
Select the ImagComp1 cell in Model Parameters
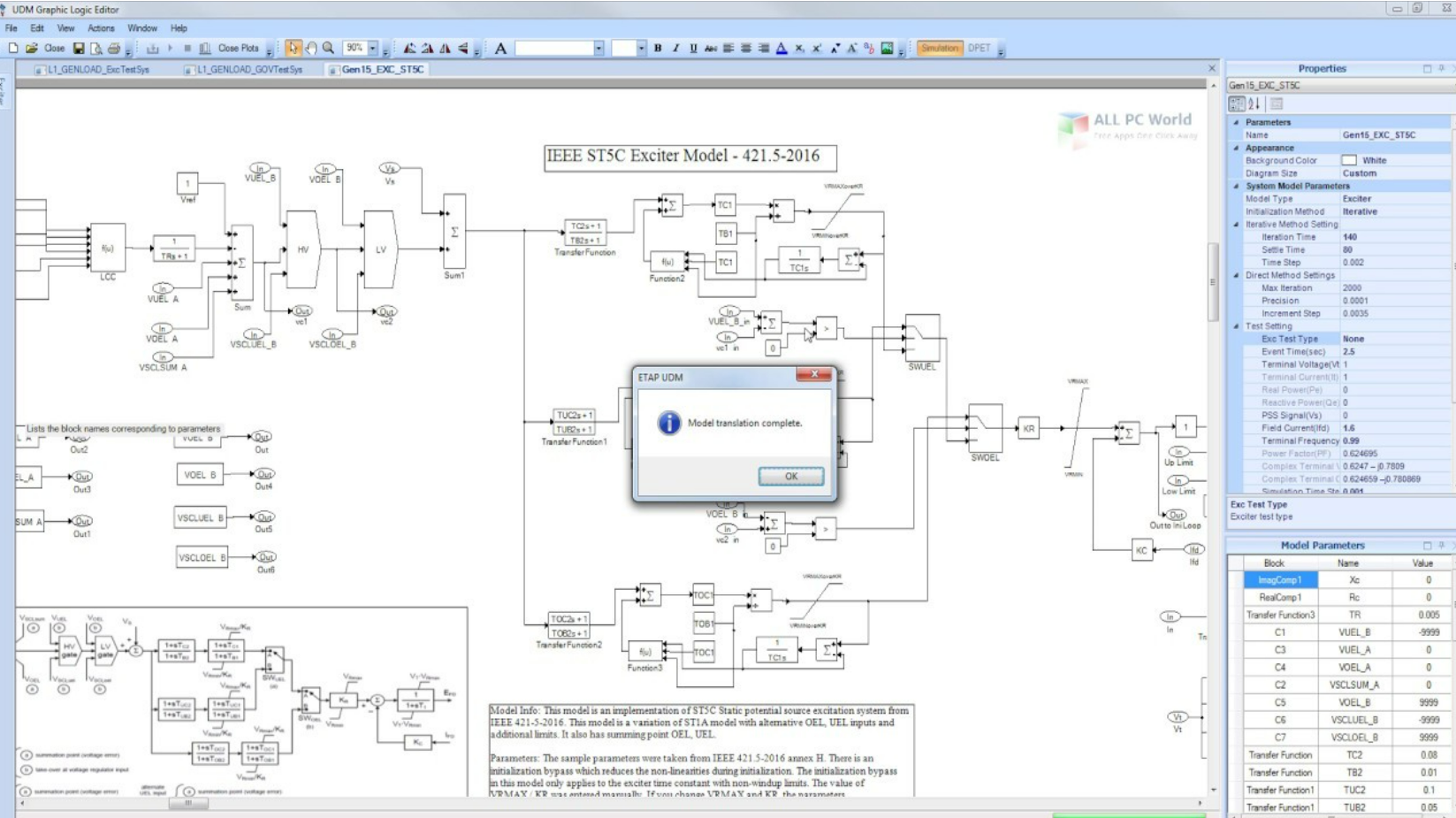pos(1280,580)
